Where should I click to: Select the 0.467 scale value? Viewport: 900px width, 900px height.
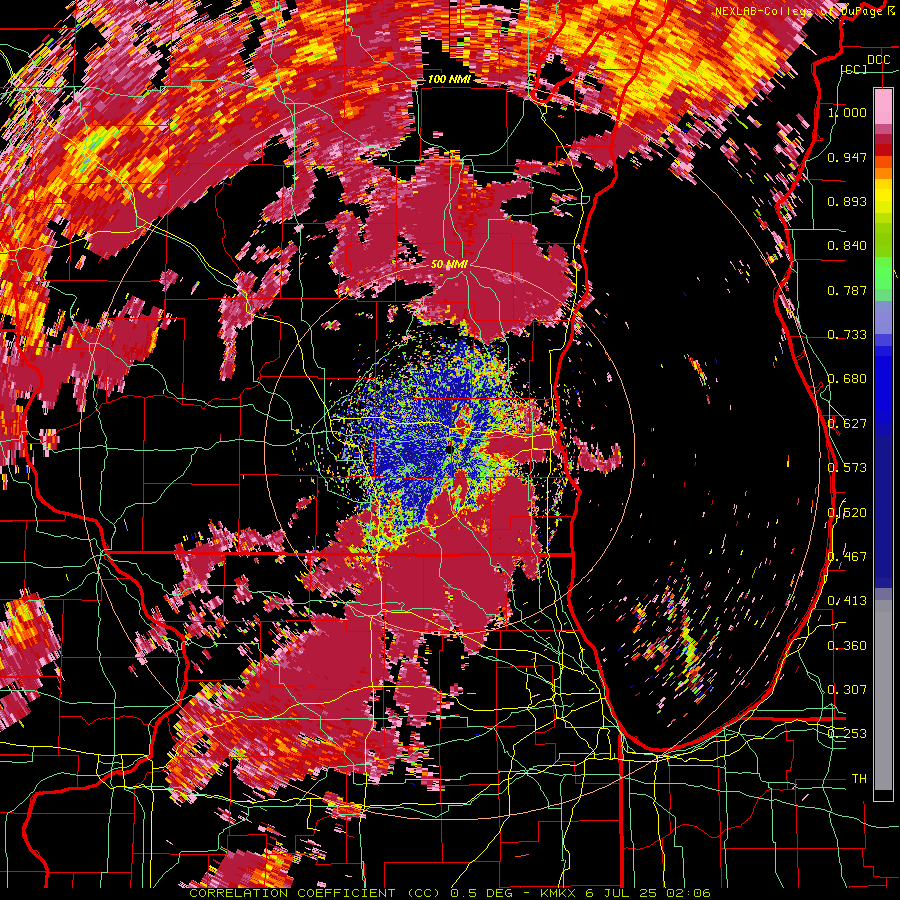(847, 557)
